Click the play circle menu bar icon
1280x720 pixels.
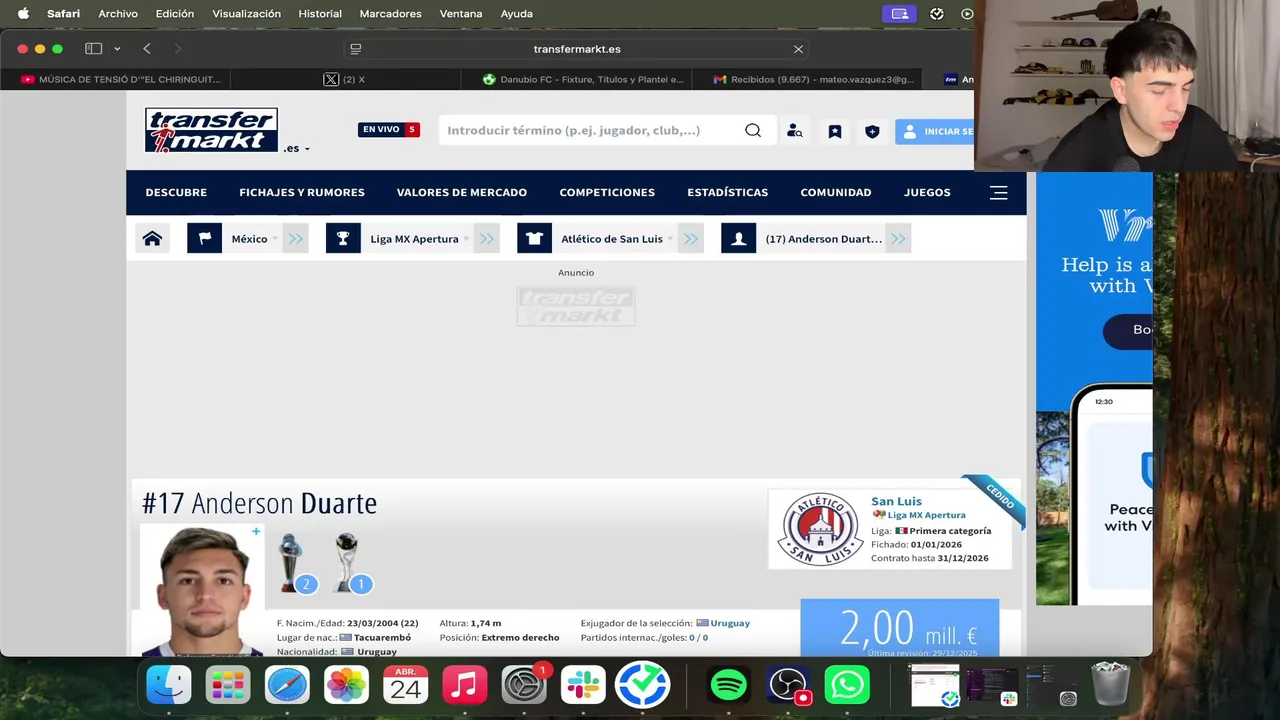(x=967, y=14)
